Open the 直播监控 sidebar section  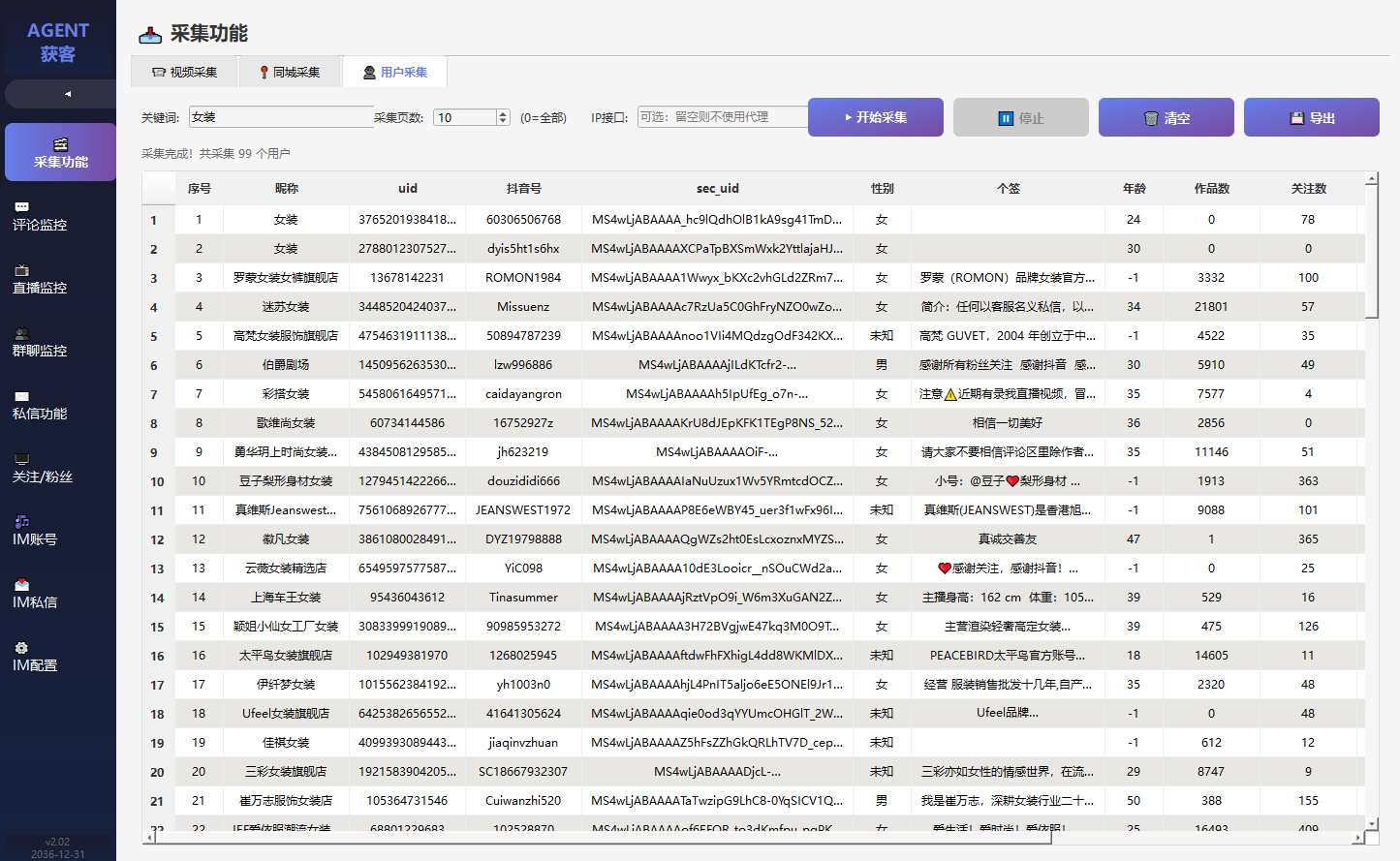pyautogui.click(x=58, y=279)
